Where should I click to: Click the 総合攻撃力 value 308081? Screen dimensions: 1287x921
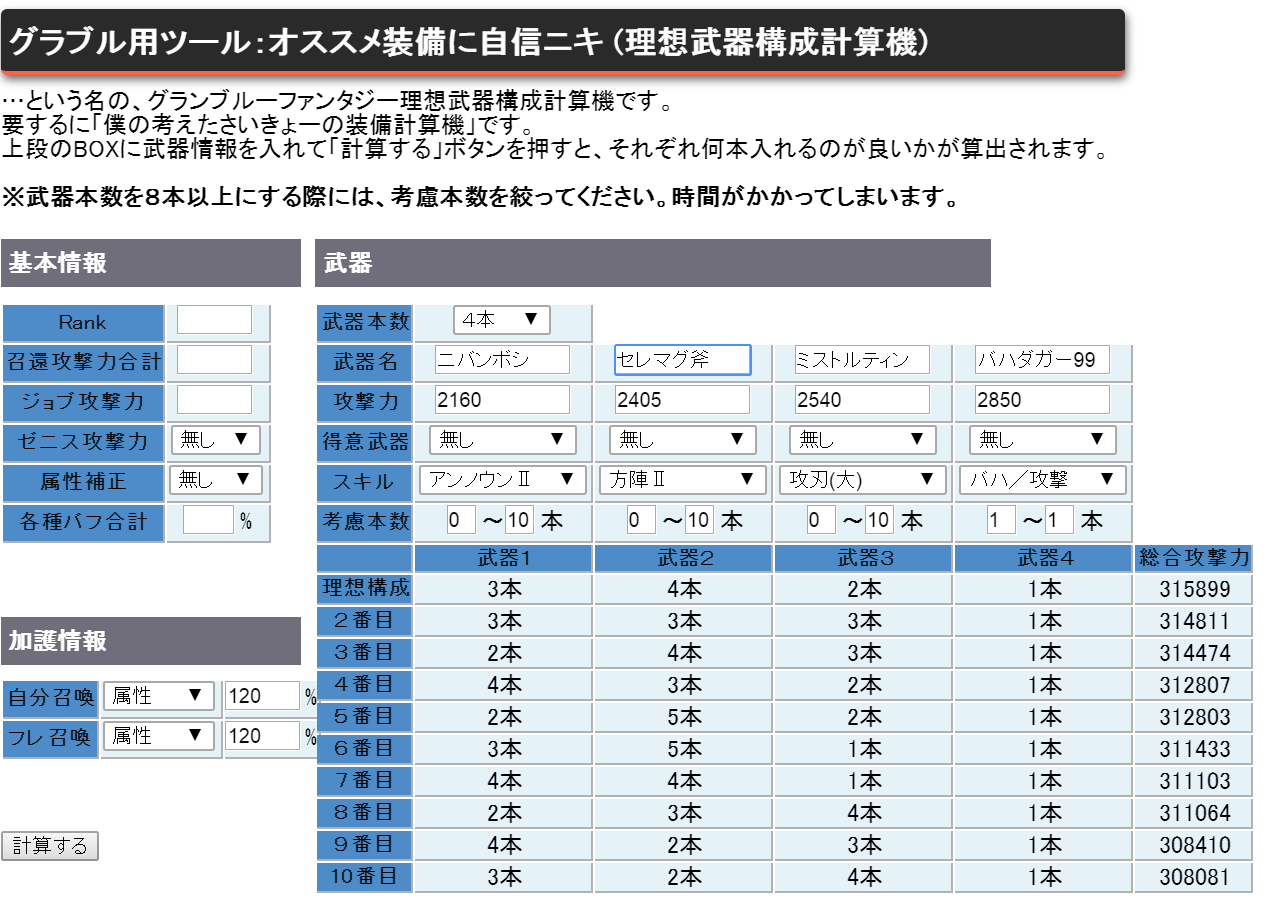point(1194,877)
